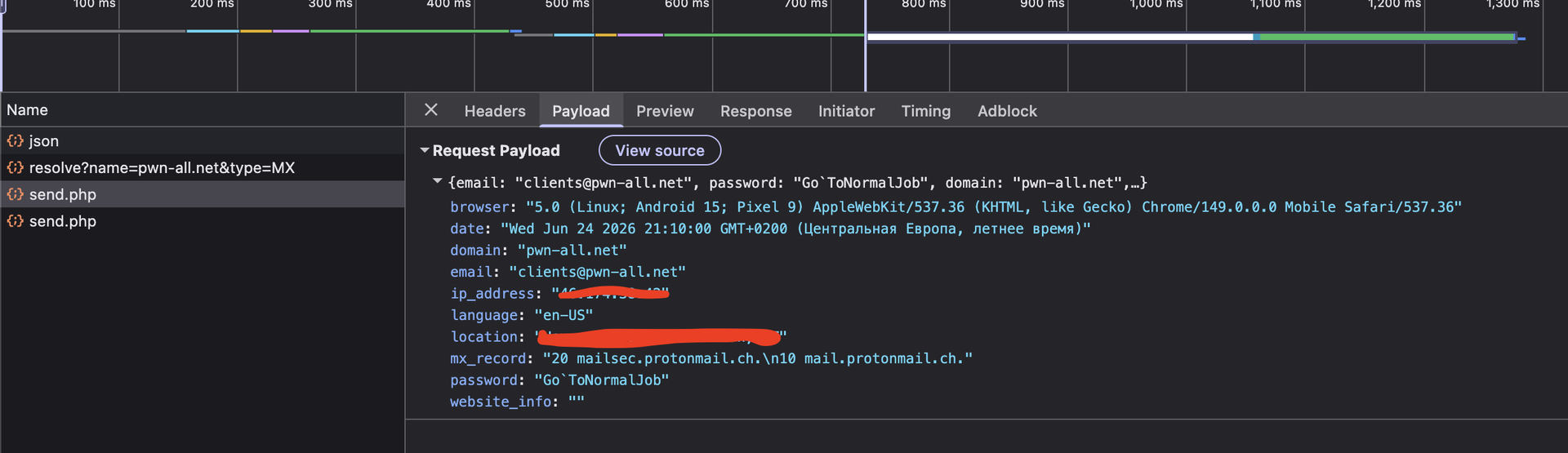The height and width of the screenshot is (453, 1568).
Task: Collapse the Request Payload section
Action: (x=425, y=150)
